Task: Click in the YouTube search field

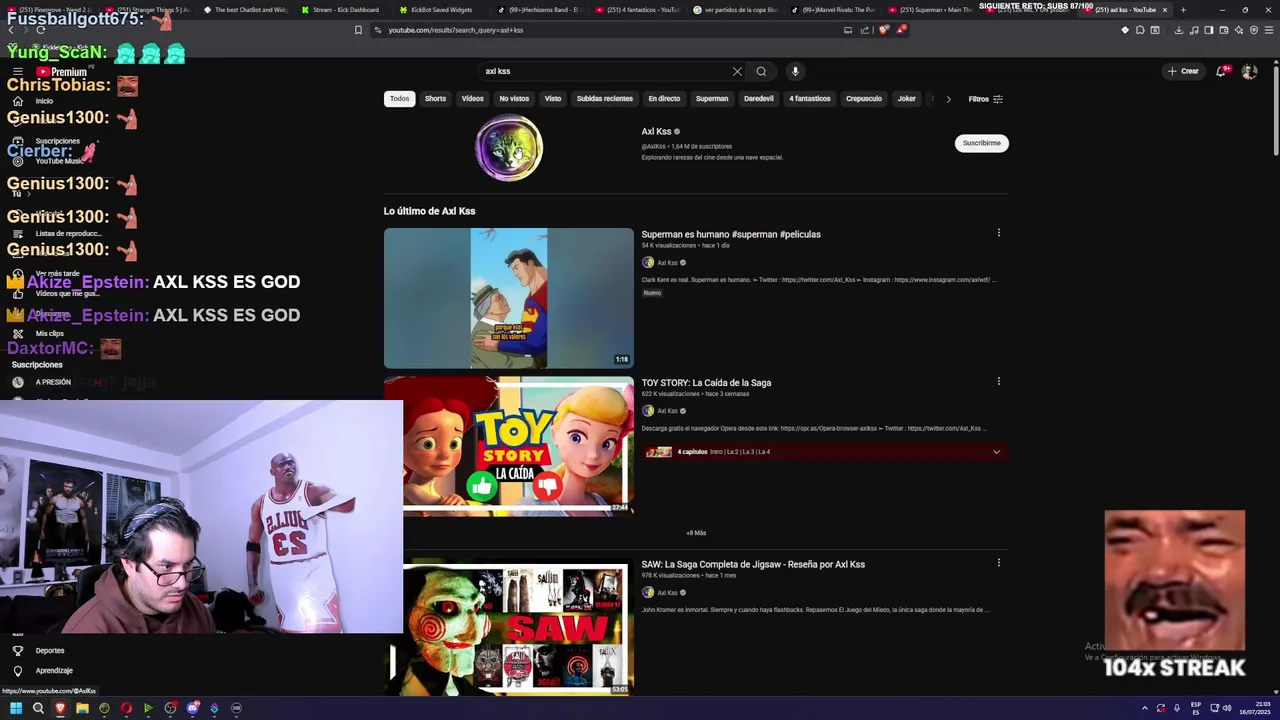Action: click(x=605, y=71)
